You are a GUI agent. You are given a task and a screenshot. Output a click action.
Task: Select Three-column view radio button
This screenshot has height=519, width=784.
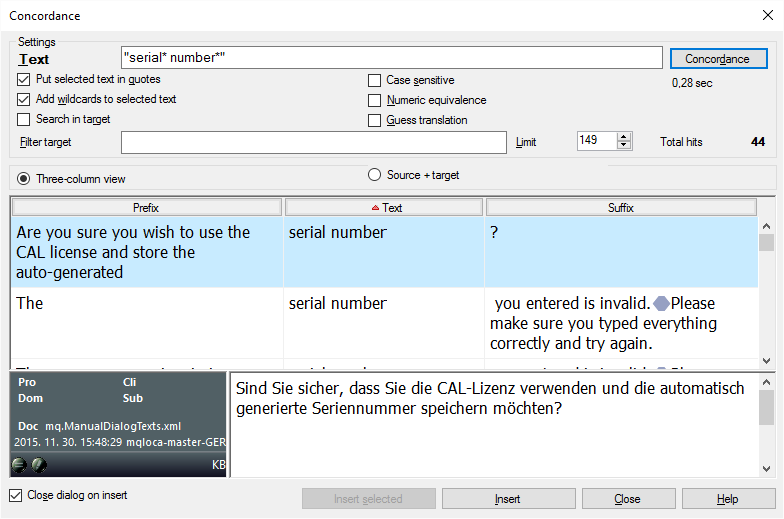(x=24, y=178)
